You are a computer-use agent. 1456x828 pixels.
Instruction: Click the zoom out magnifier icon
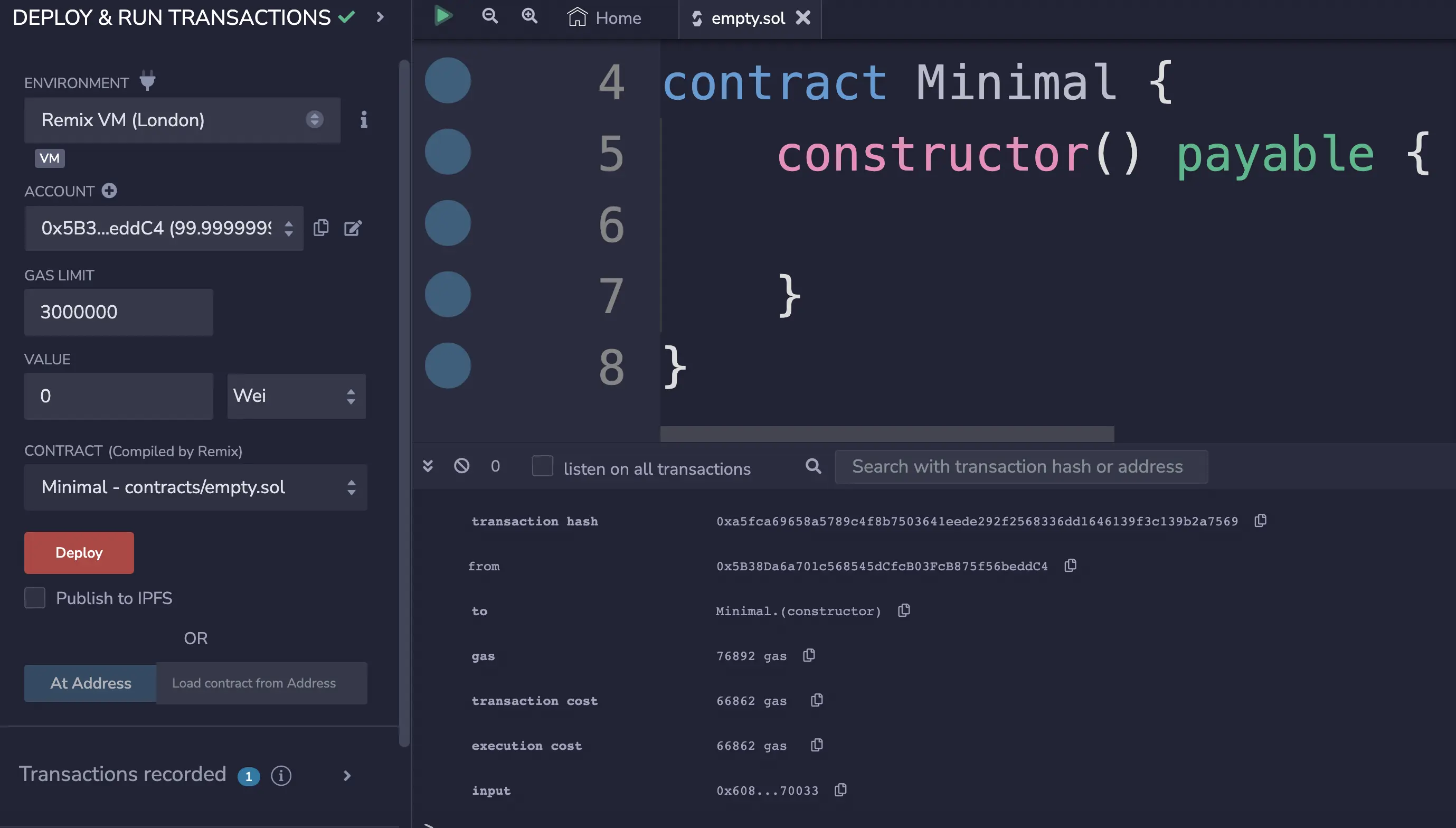pyautogui.click(x=490, y=18)
